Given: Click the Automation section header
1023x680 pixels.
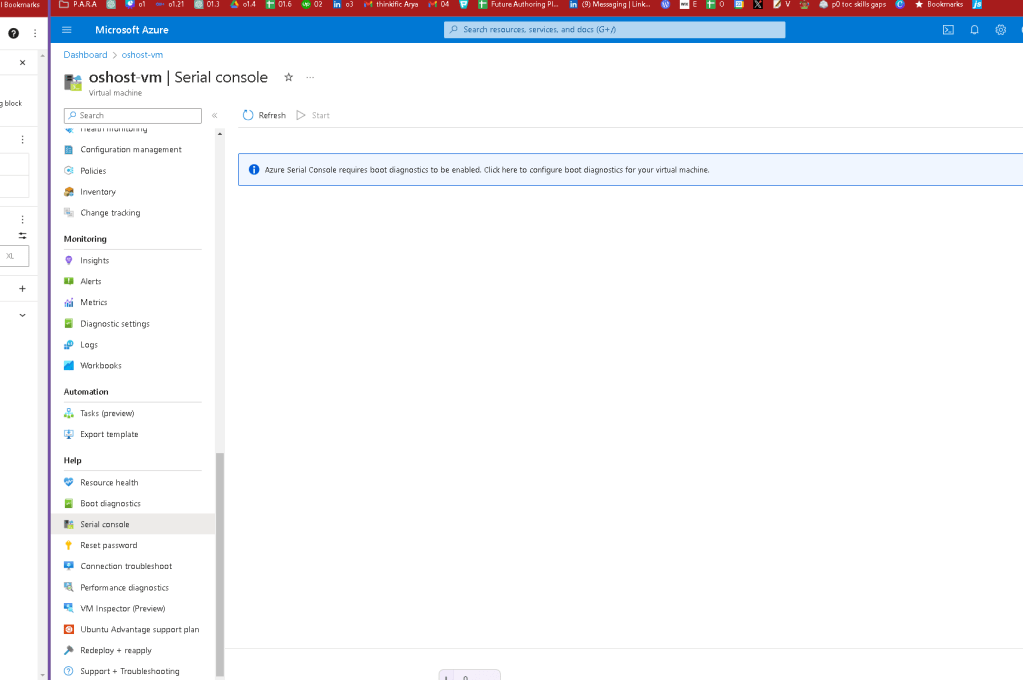Looking at the screenshot, I should tap(86, 392).
